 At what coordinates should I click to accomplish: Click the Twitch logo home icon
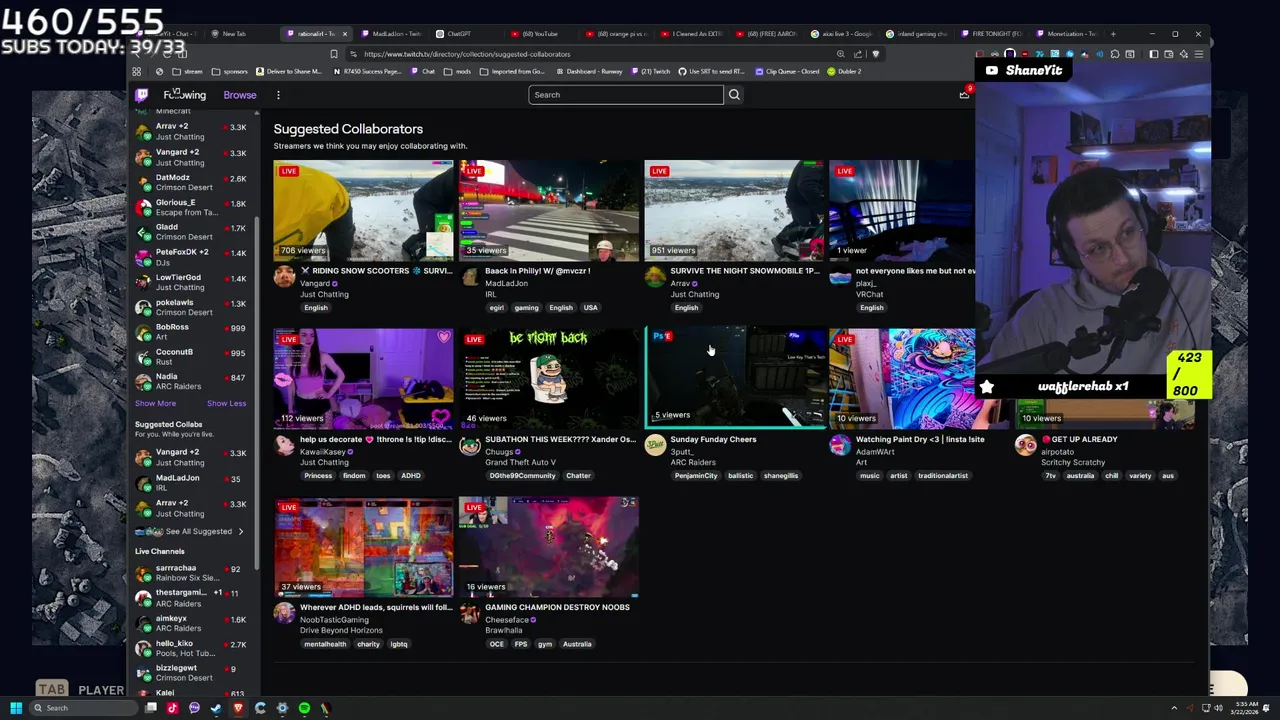pos(142,95)
